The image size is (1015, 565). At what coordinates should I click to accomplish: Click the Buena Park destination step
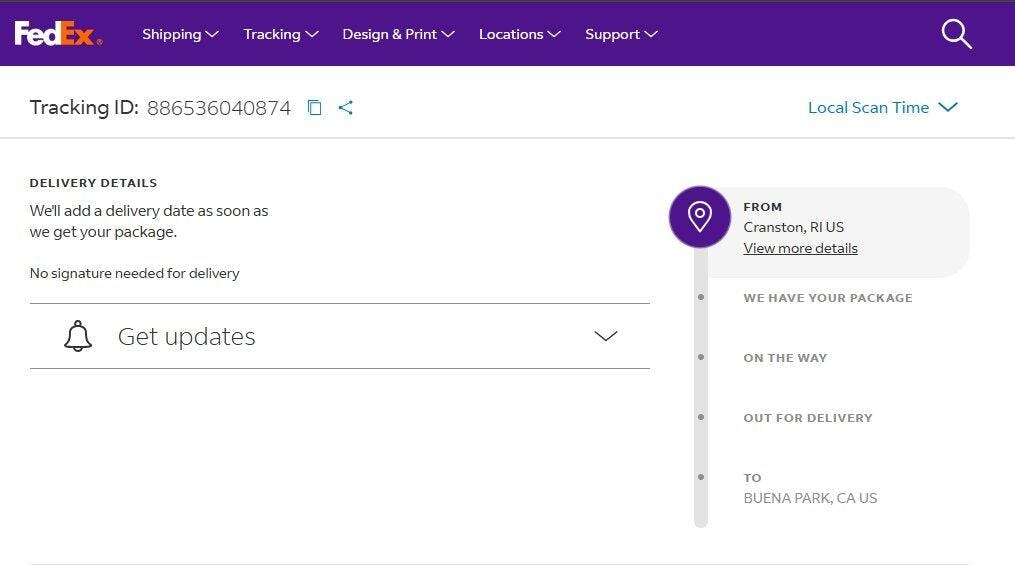[810, 498]
